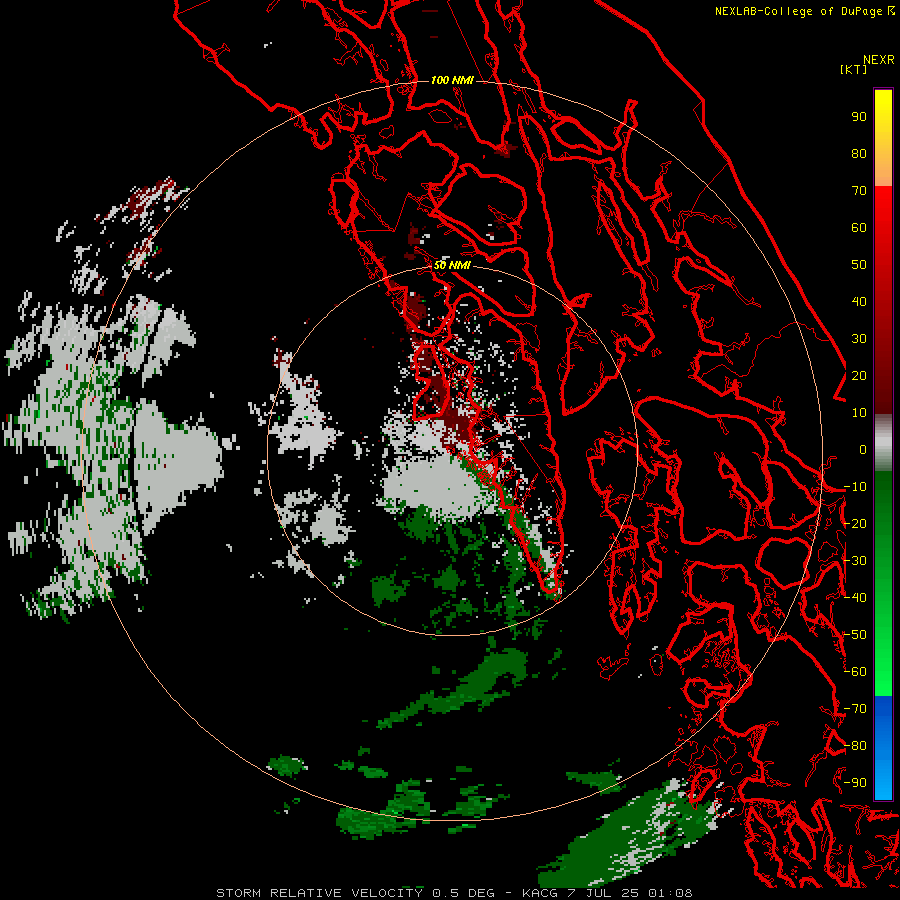Select the -70 label on velocity scale
Screen dimensions: 900x900
point(855,709)
